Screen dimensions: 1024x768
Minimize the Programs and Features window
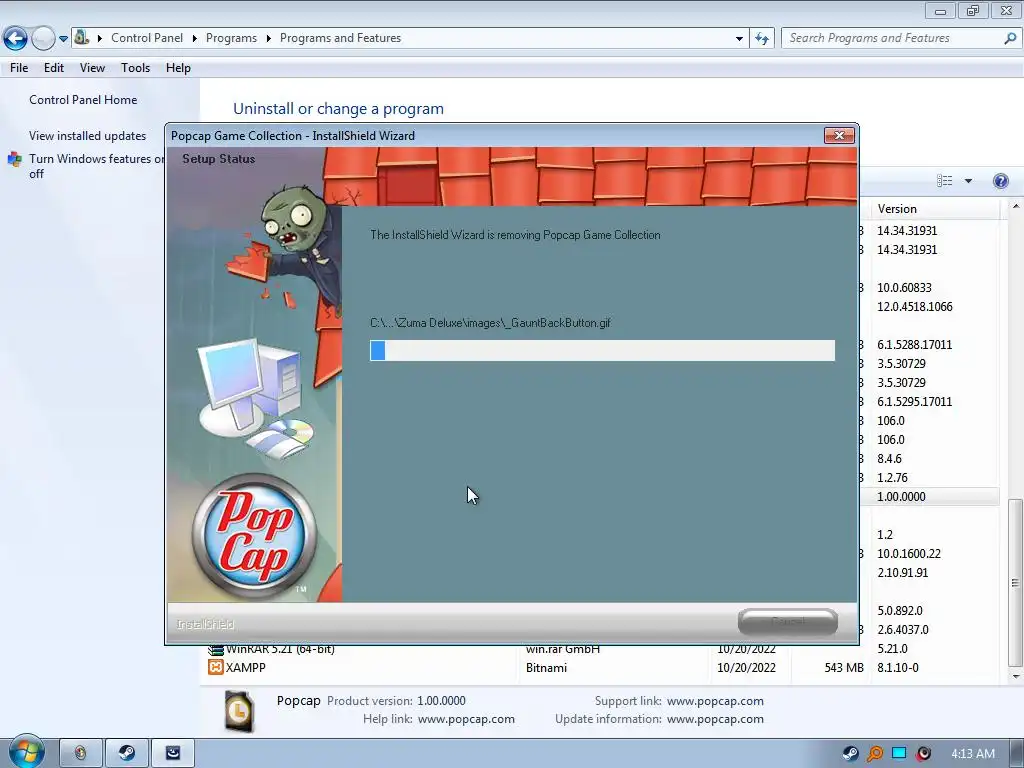940,11
